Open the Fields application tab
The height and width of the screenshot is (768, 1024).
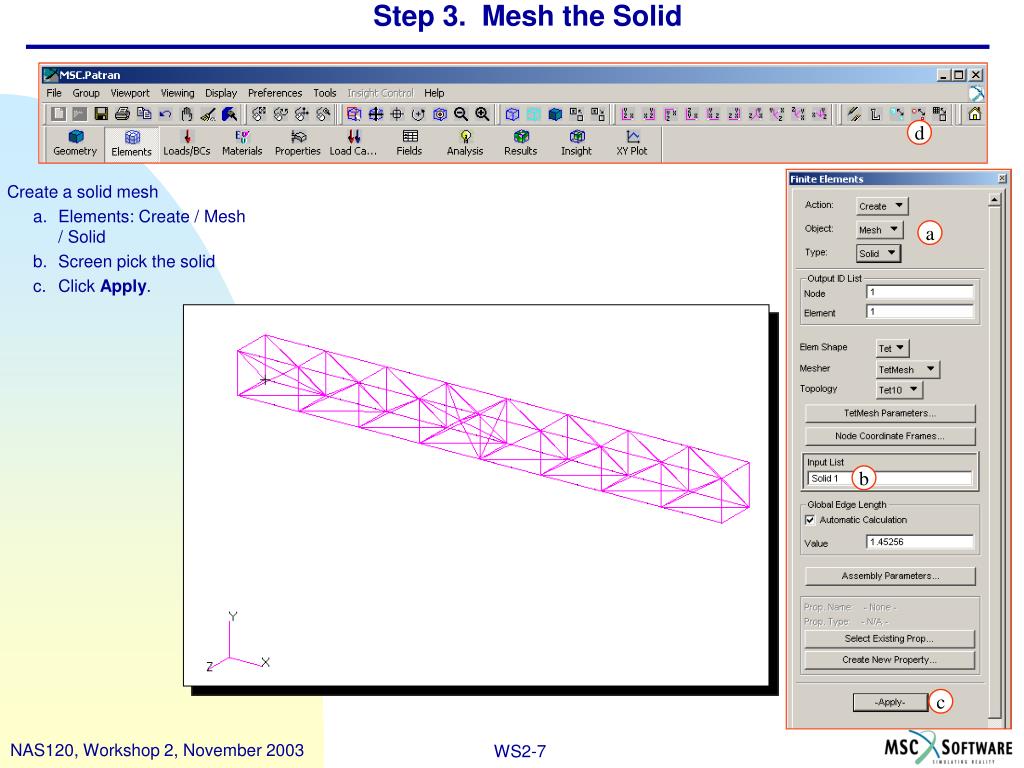(x=409, y=143)
